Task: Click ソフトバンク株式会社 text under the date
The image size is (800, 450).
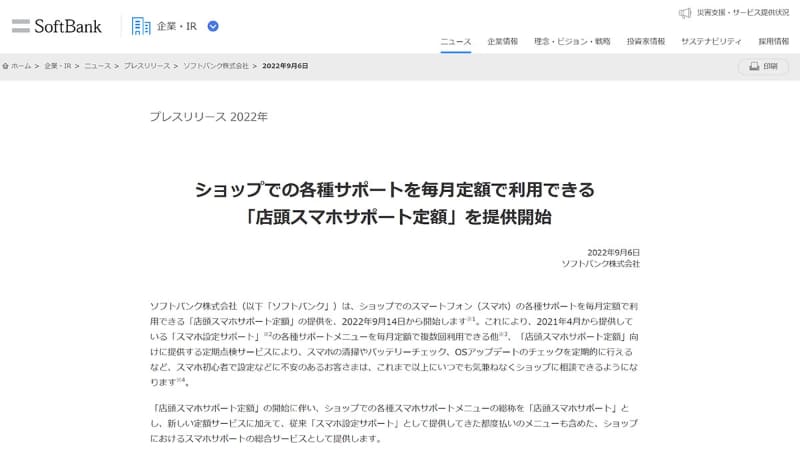Action: 601,264
